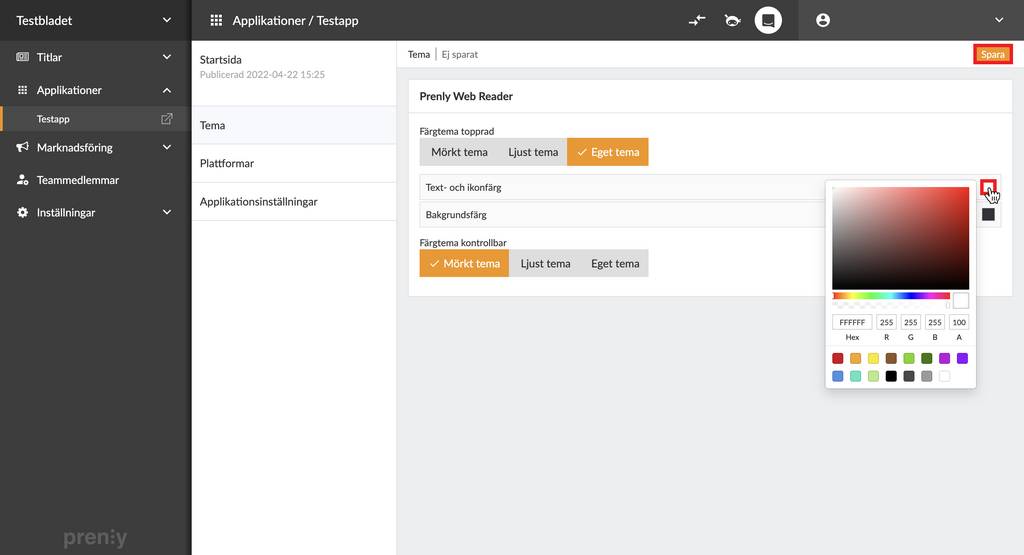
Task: Select Ljust tema for Färgtema kontrollbar
Action: click(x=545, y=264)
